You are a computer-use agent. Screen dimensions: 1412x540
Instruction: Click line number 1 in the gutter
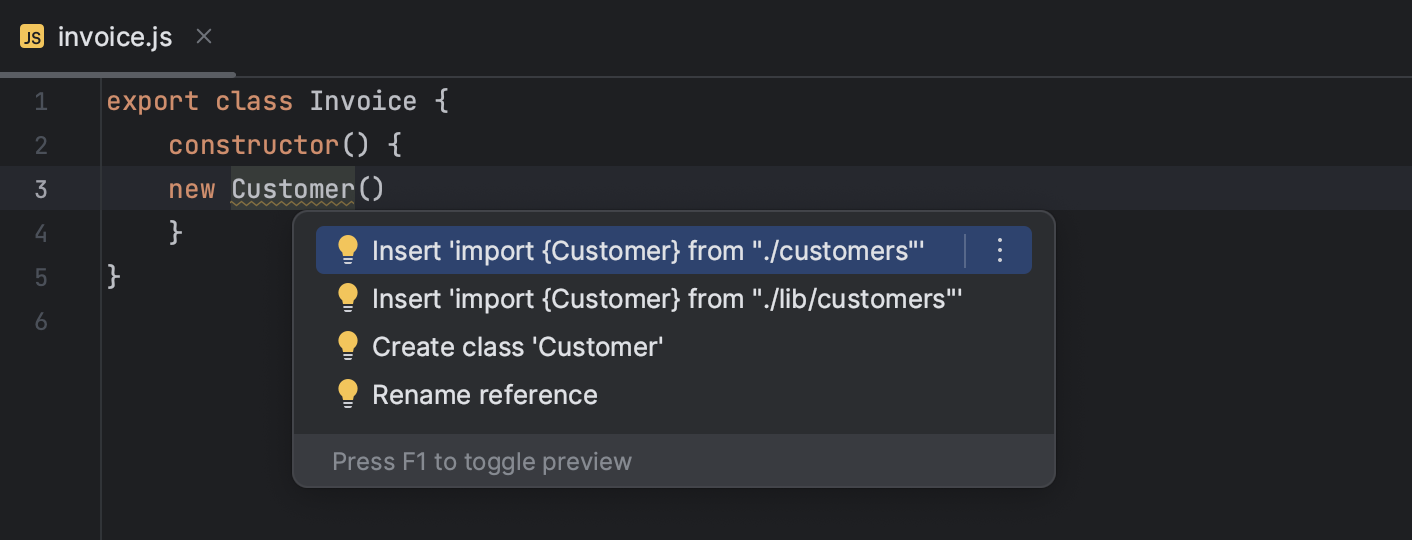tap(40, 101)
